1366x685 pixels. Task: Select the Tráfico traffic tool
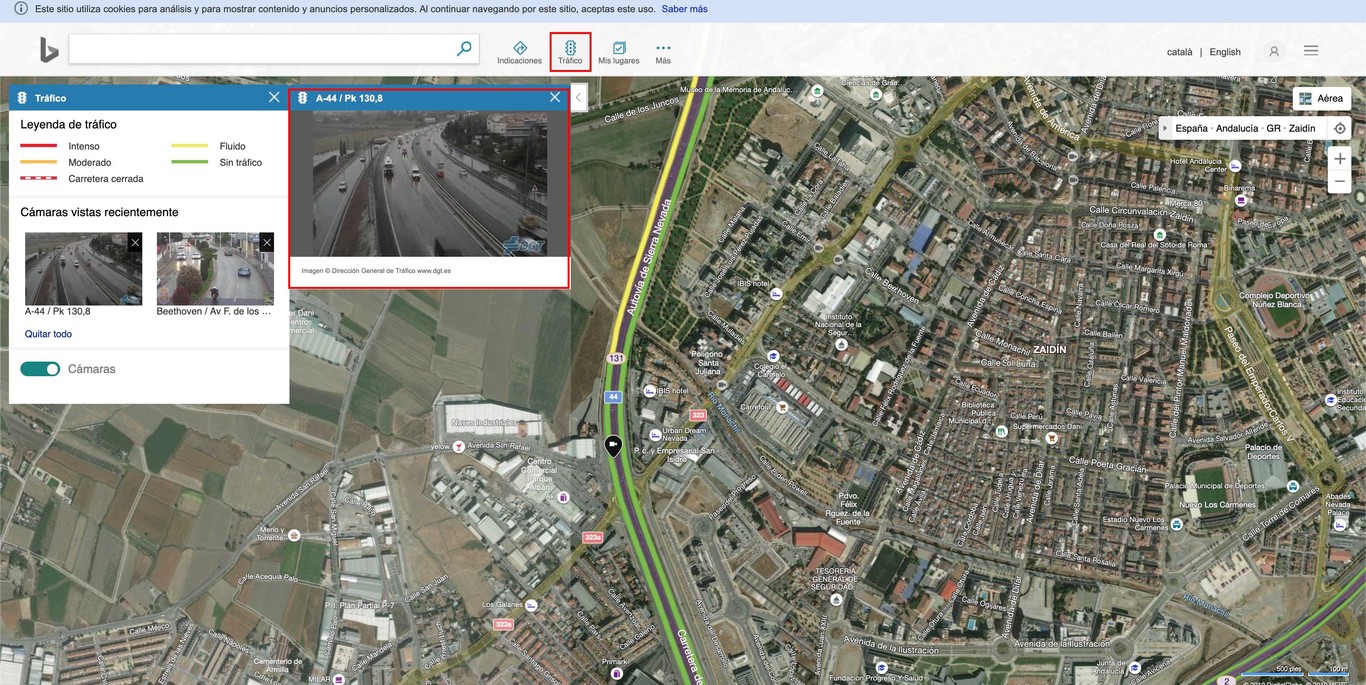pyautogui.click(x=570, y=50)
